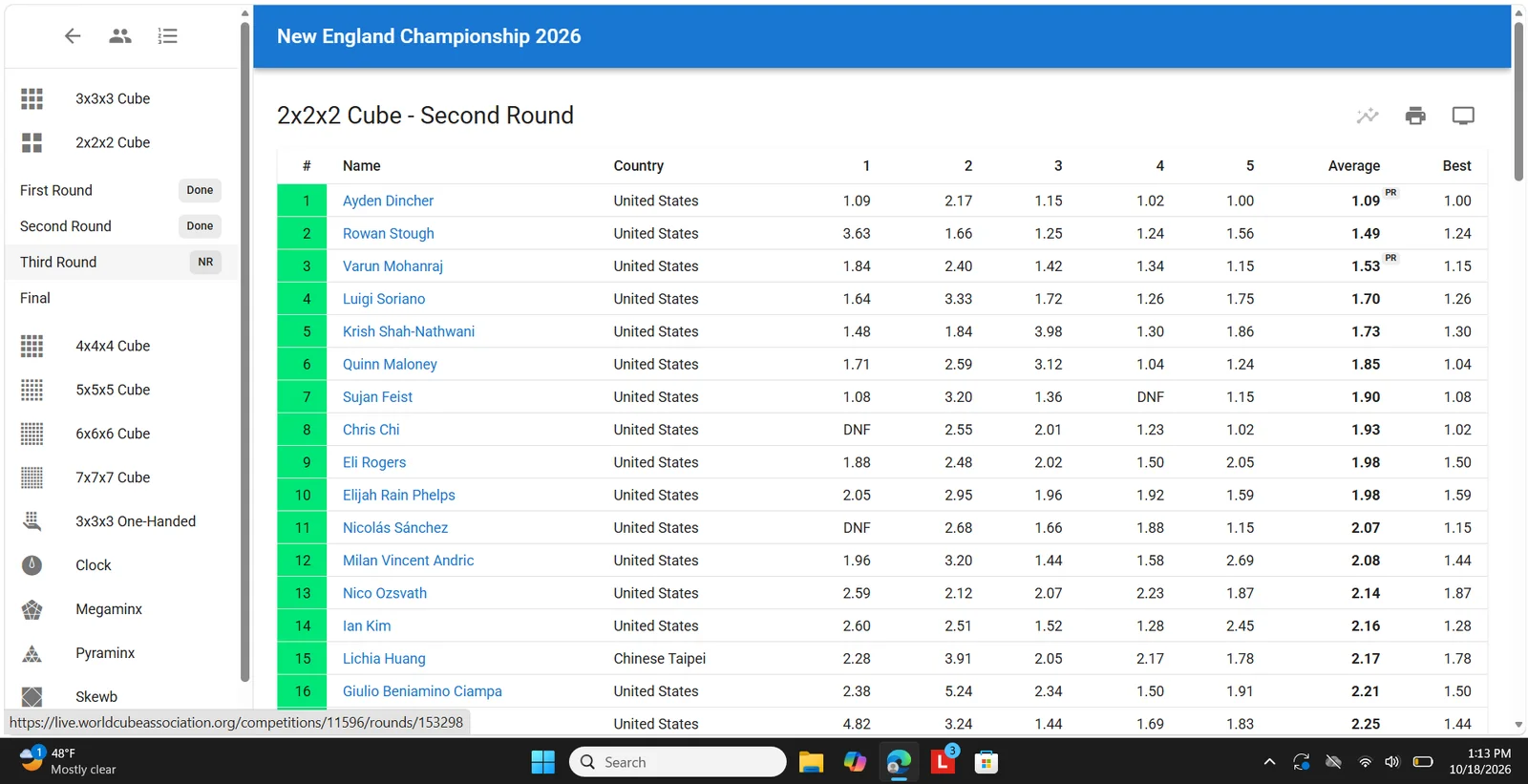
Task: Open Varun Mohanraj's competitor page
Action: (393, 265)
